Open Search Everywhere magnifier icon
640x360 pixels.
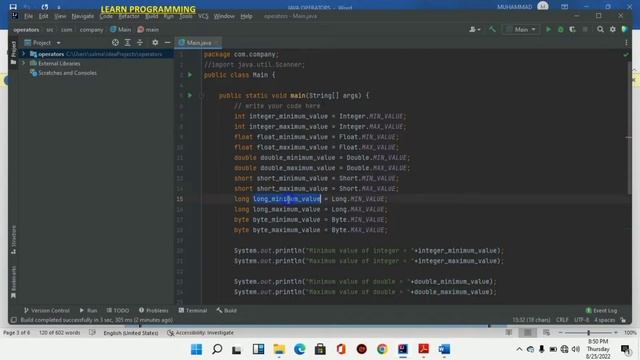(600, 29)
